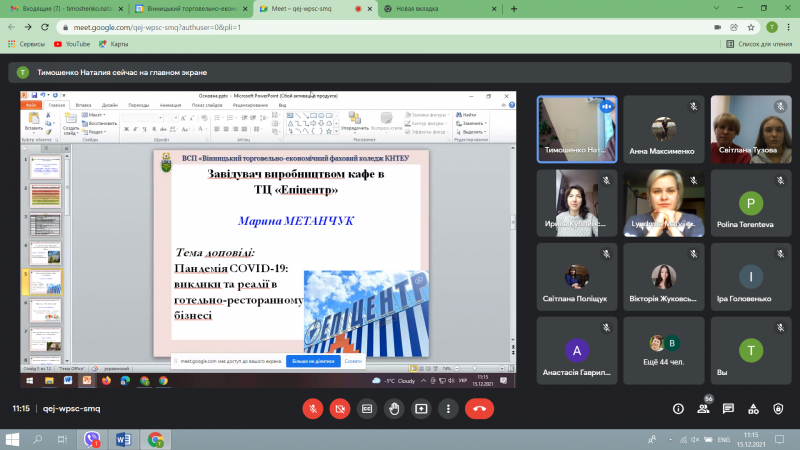This screenshot has height=450, width=800.
Task: Close the Новая вкладка tab
Action: tap(494, 9)
